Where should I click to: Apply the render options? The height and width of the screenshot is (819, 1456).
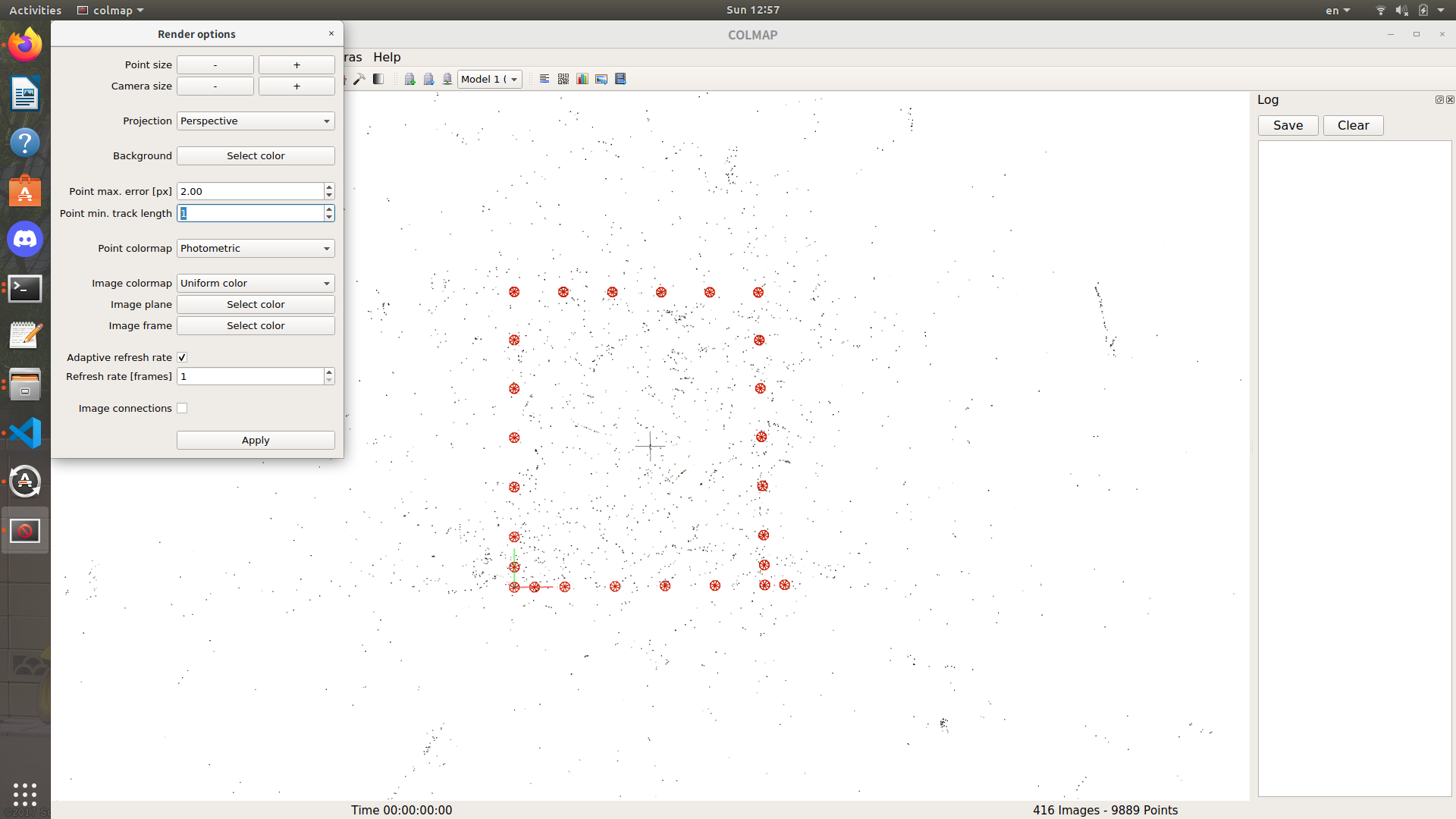(x=255, y=440)
